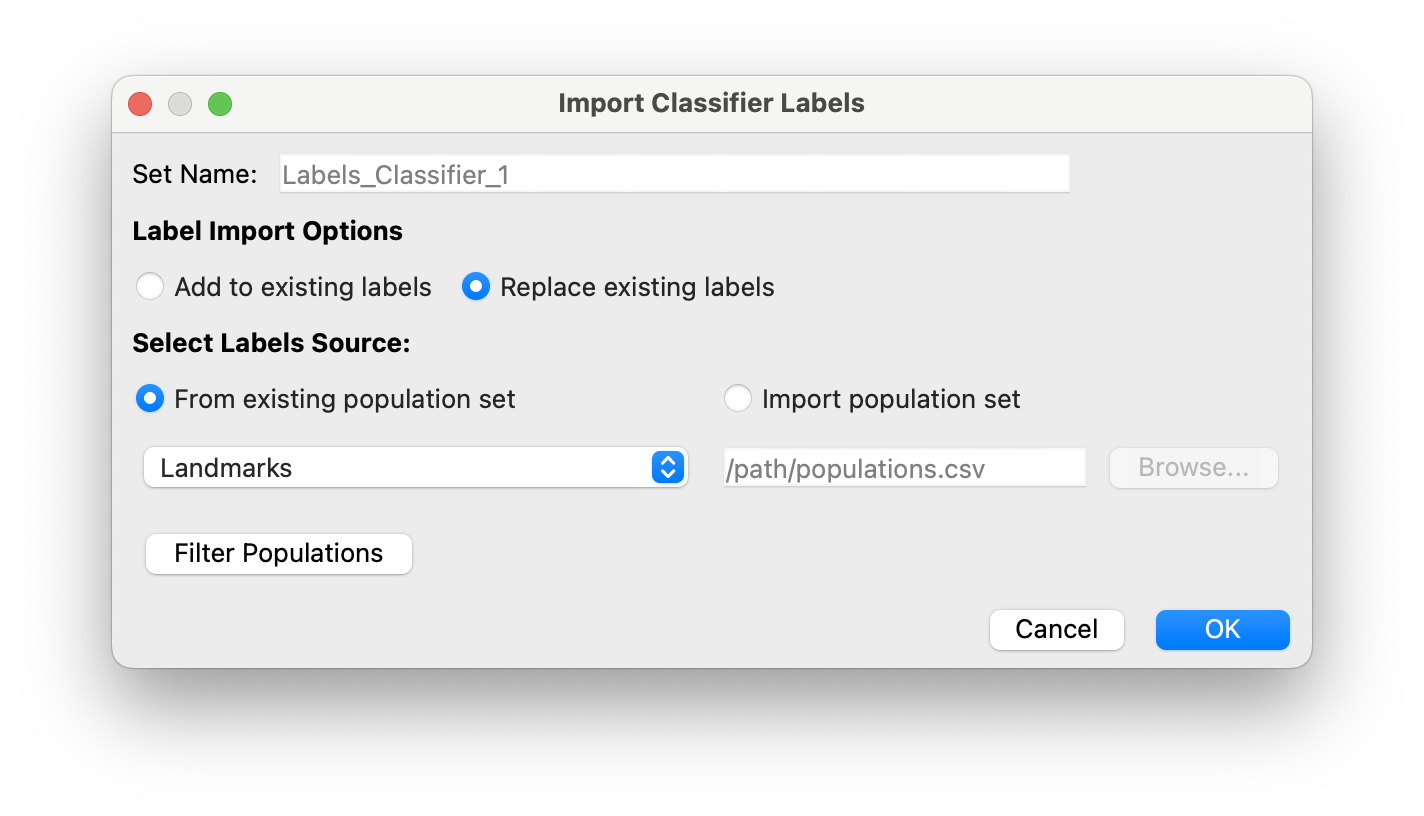Click the Filter Populations button

(278, 553)
